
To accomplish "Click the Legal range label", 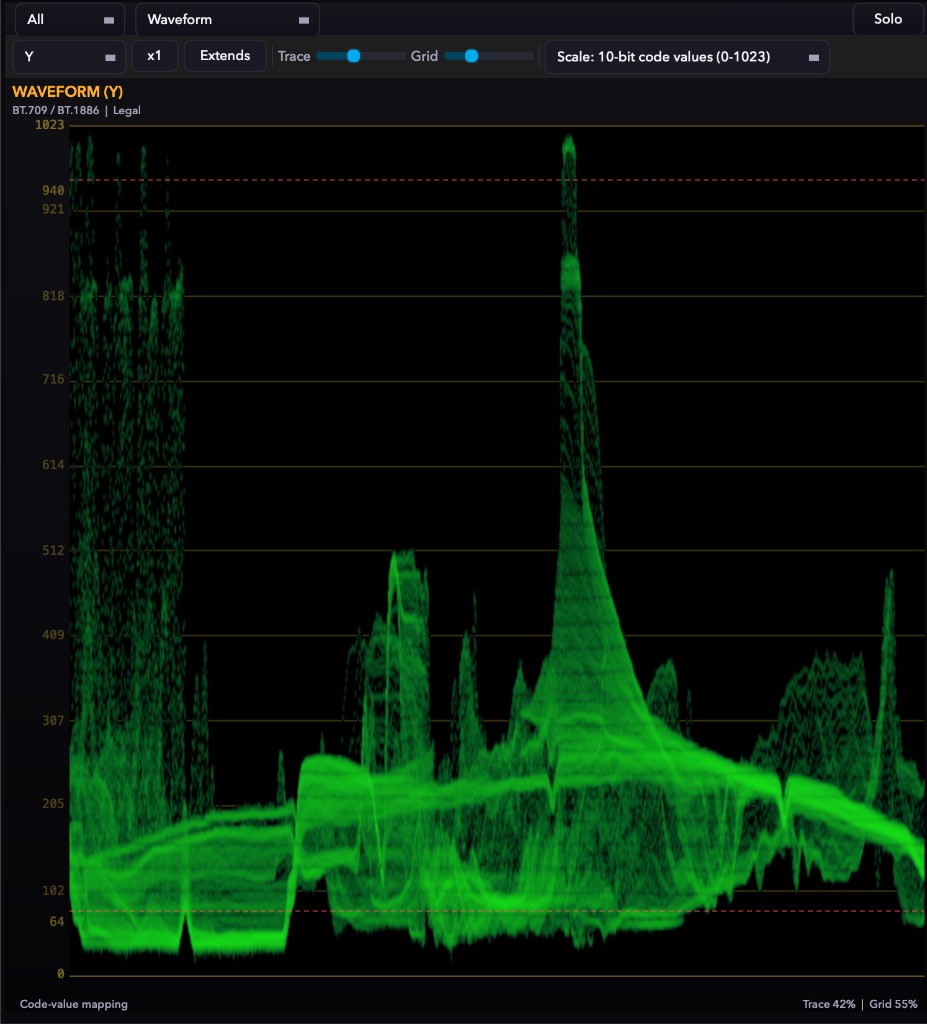I will [x=127, y=110].
